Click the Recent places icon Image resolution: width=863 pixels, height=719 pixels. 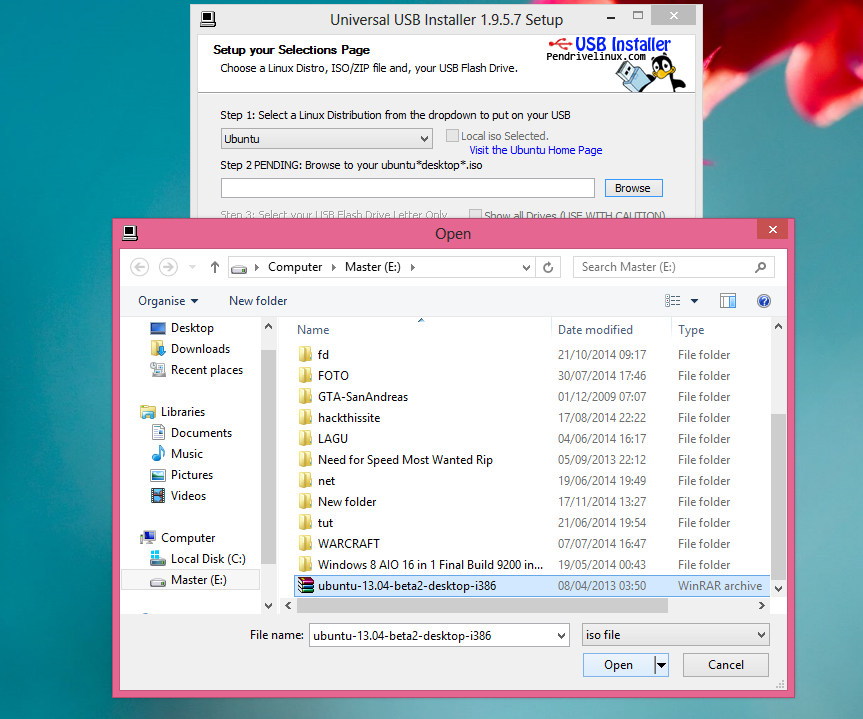(158, 370)
